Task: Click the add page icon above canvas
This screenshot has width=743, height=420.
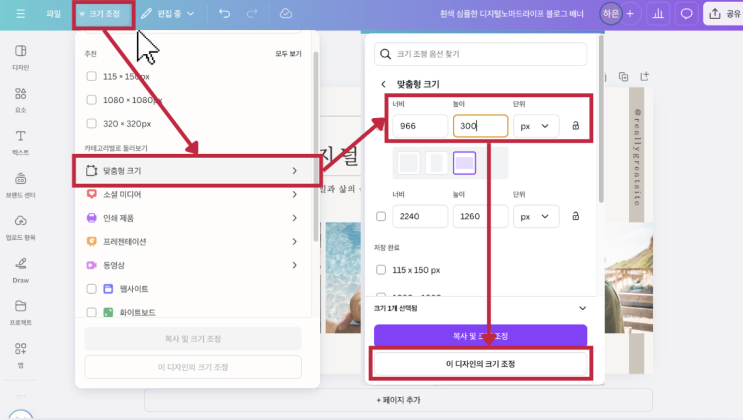Action: point(644,76)
